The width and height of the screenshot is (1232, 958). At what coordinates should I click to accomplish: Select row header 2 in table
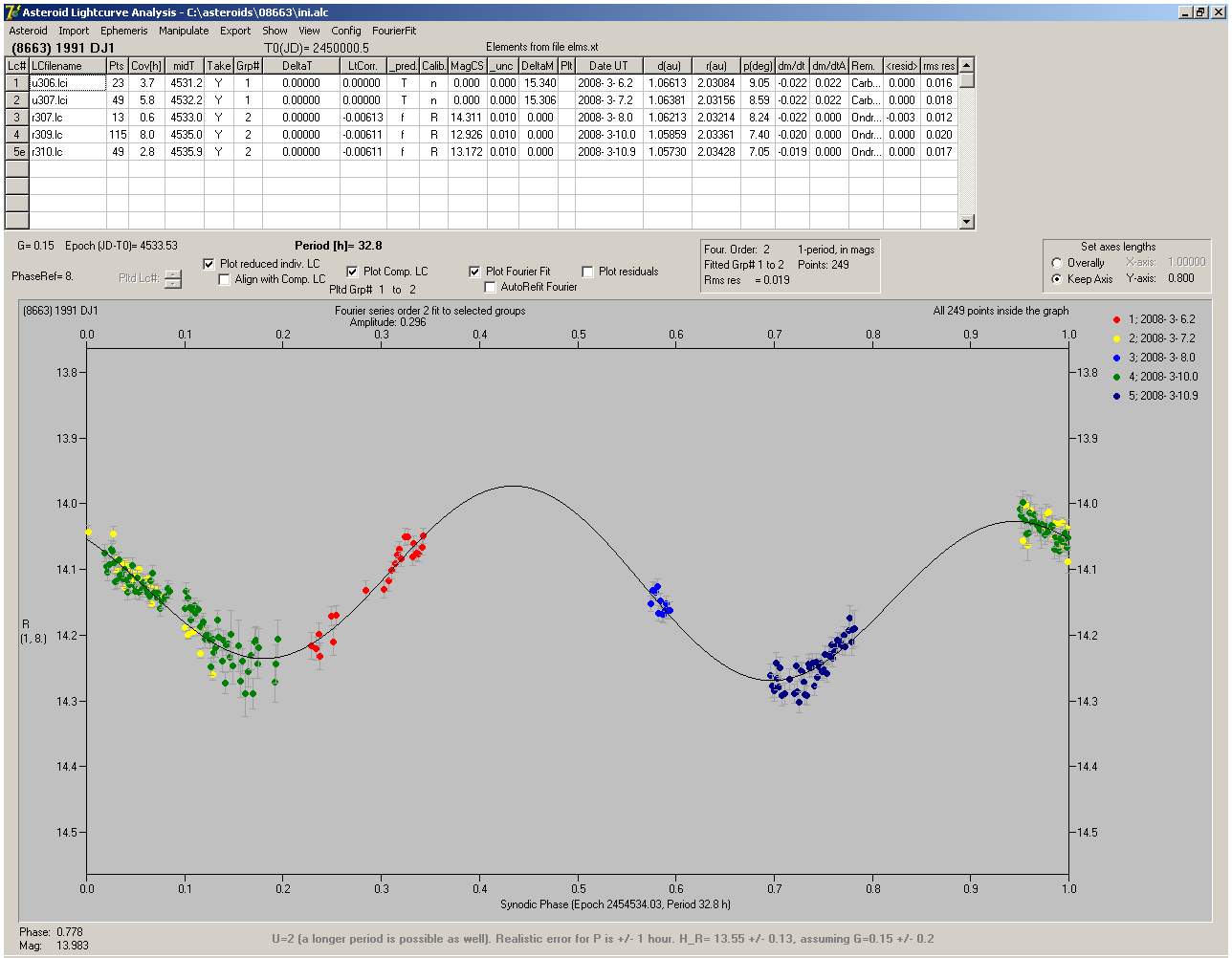[16, 100]
